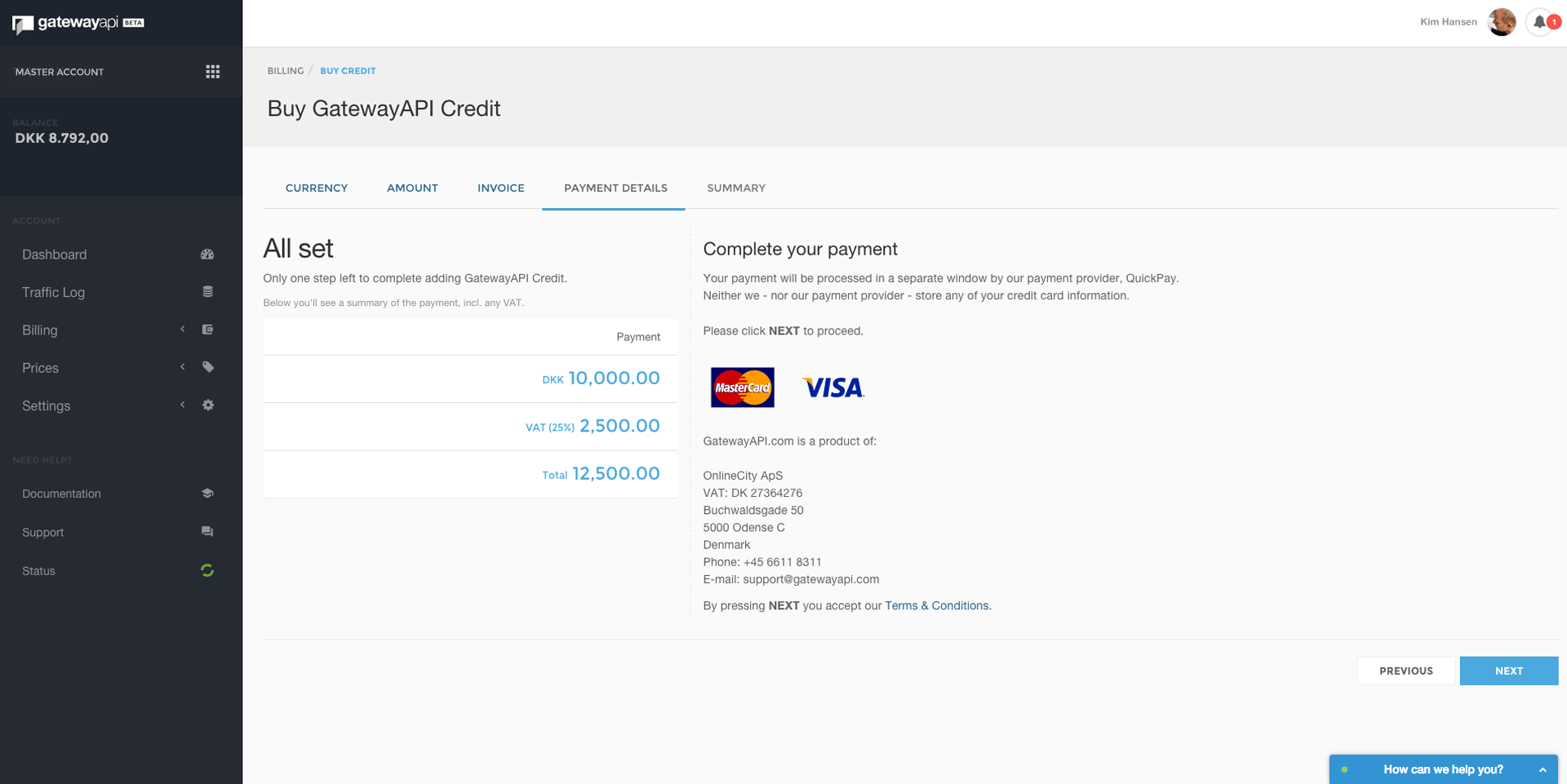Click the Total 12,500.00 amount

tap(601, 474)
